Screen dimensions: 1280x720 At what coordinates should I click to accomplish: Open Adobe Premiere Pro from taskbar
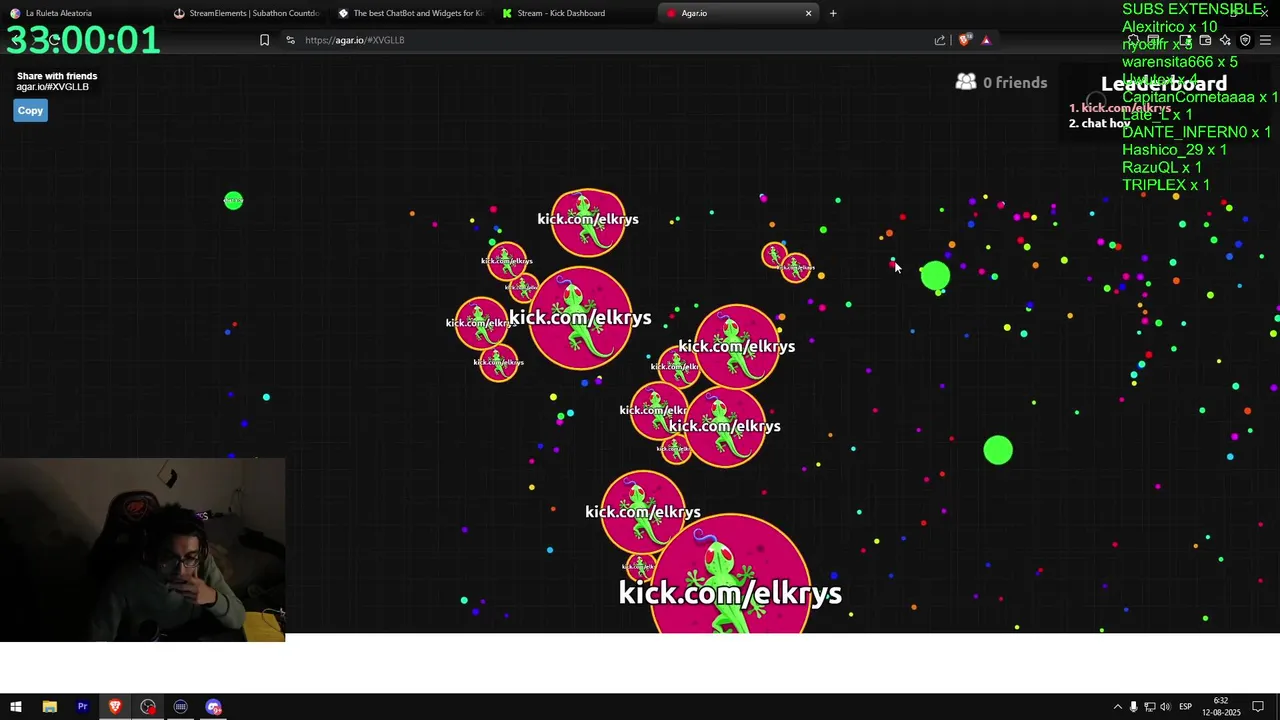tap(82, 707)
